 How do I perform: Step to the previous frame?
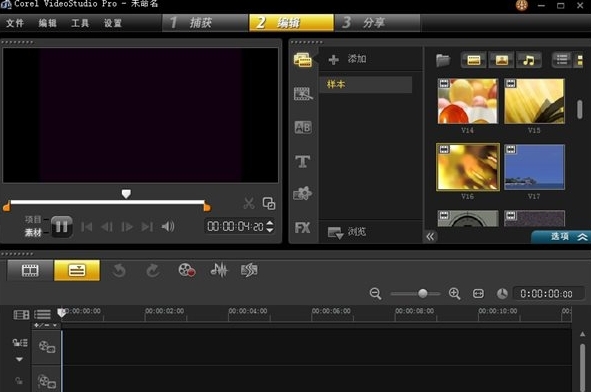coord(107,227)
